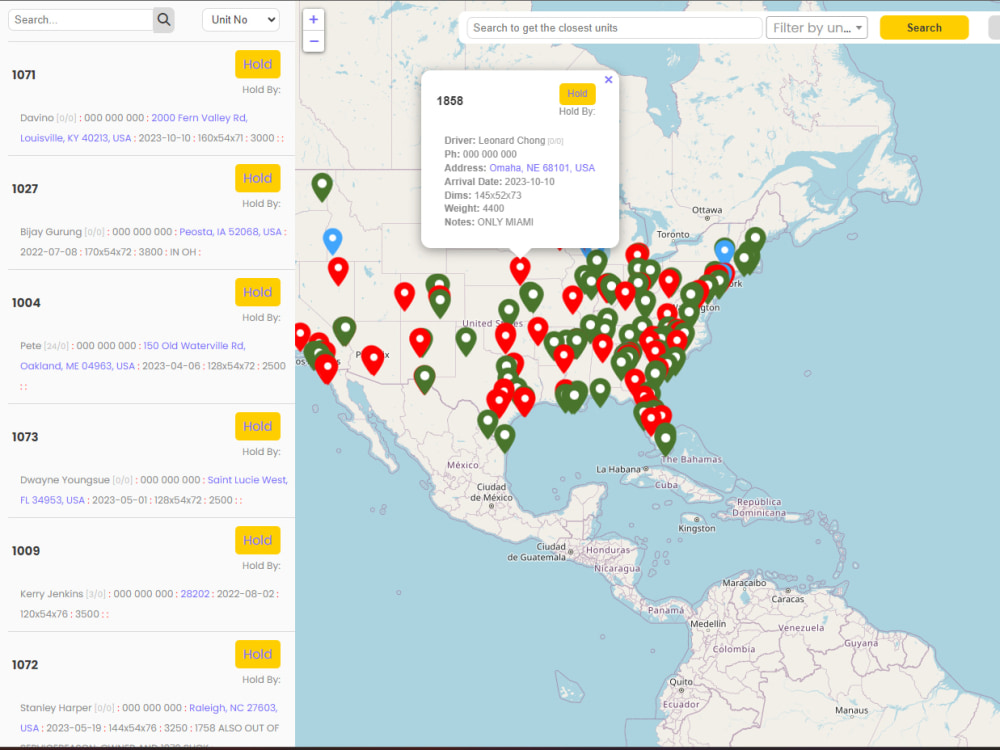Hold unit 1027

258,178
